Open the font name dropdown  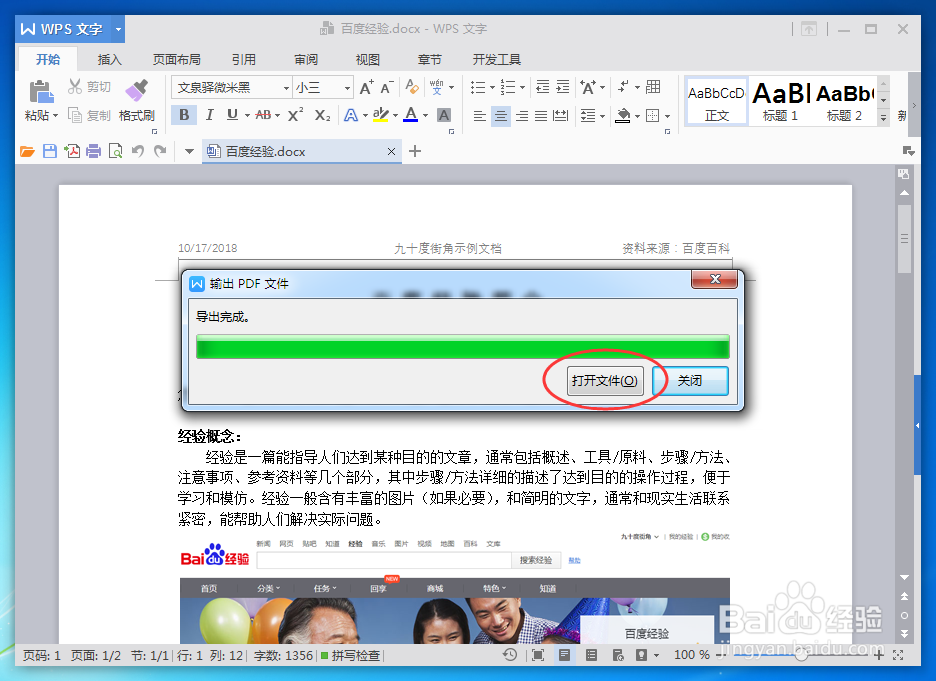(287, 88)
